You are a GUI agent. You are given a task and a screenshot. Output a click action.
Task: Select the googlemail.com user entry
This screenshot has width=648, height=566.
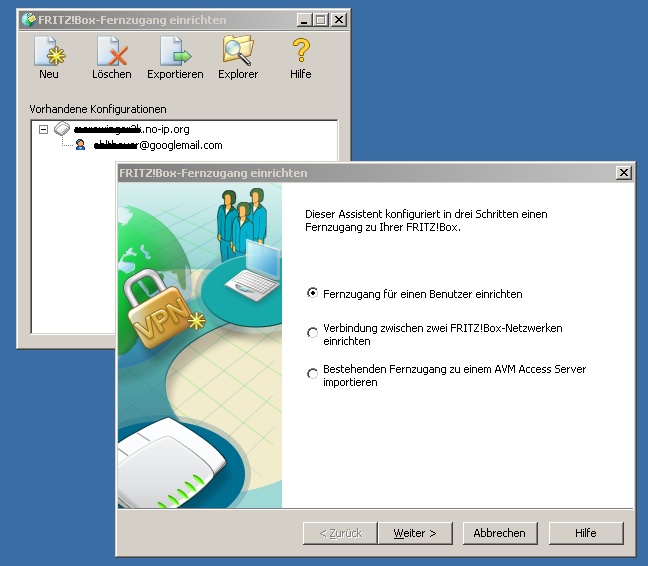[x=158, y=145]
